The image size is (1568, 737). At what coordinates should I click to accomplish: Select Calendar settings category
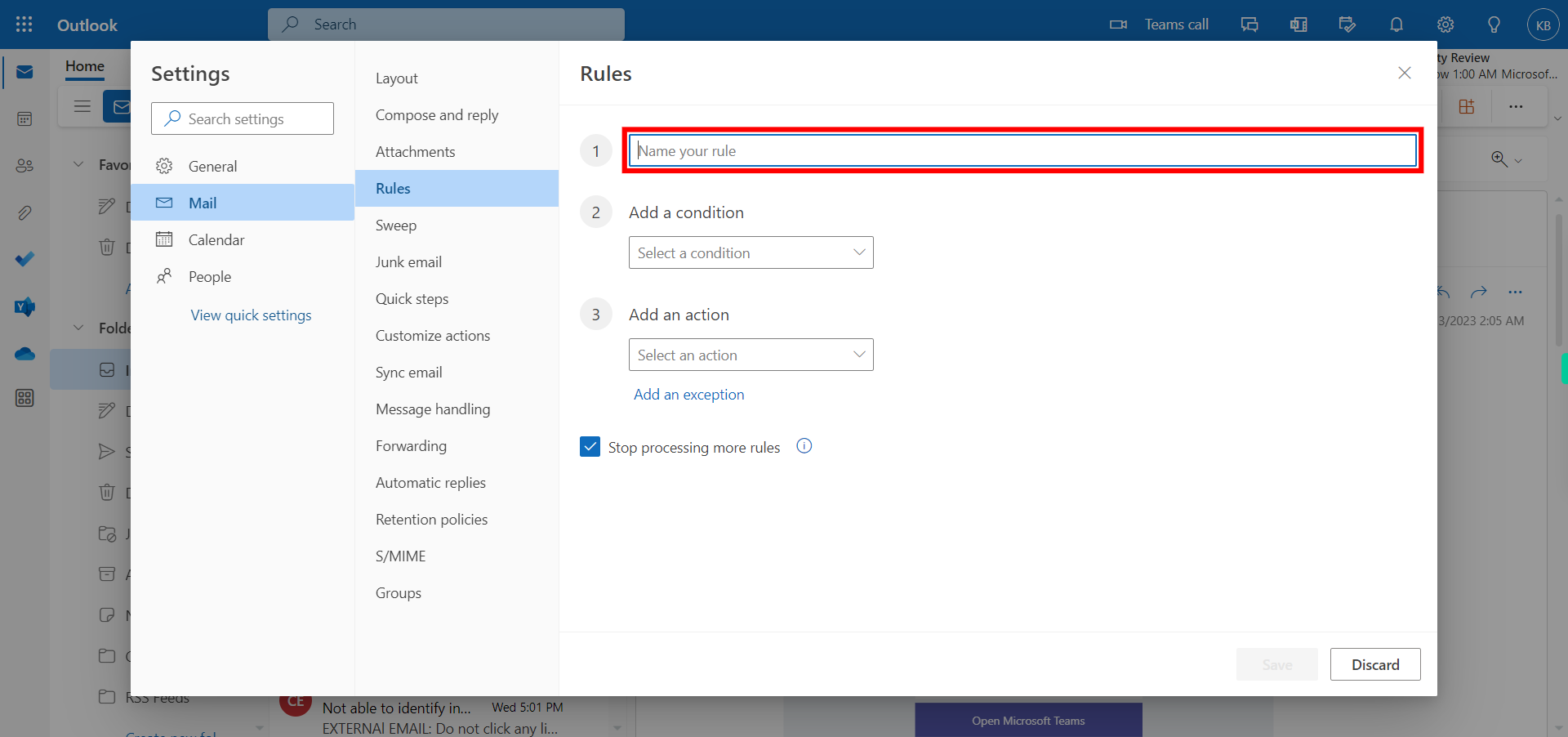click(x=243, y=239)
